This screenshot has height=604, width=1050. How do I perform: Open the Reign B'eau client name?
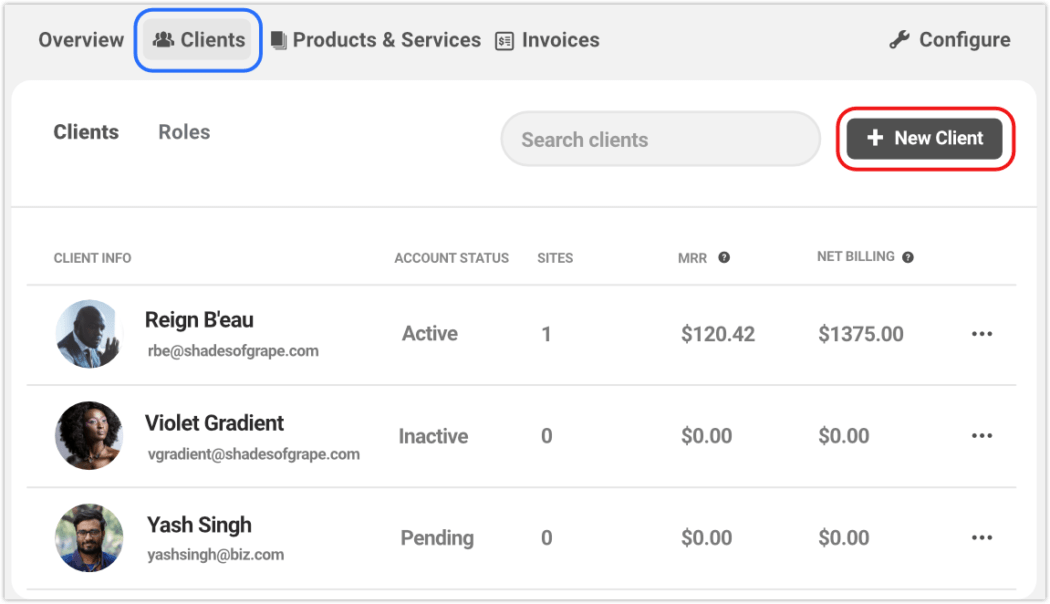199,320
